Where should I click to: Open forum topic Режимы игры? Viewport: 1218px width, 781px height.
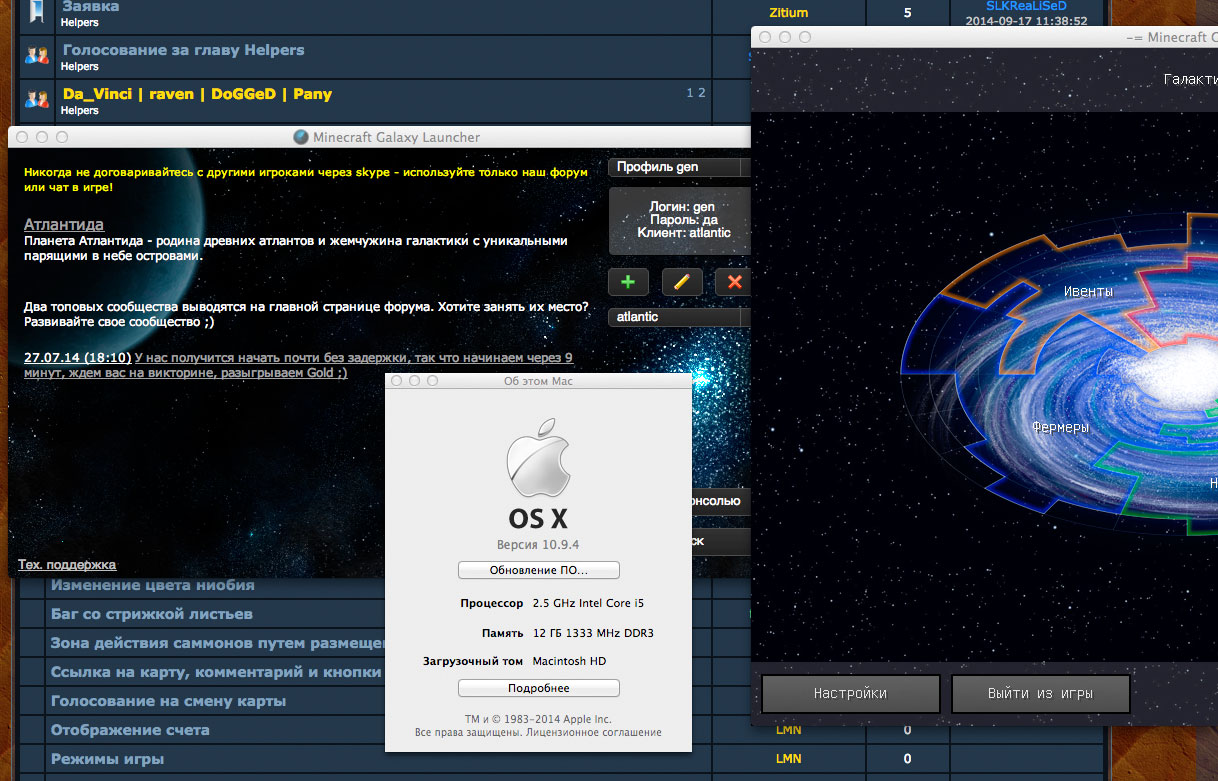click(108, 759)
